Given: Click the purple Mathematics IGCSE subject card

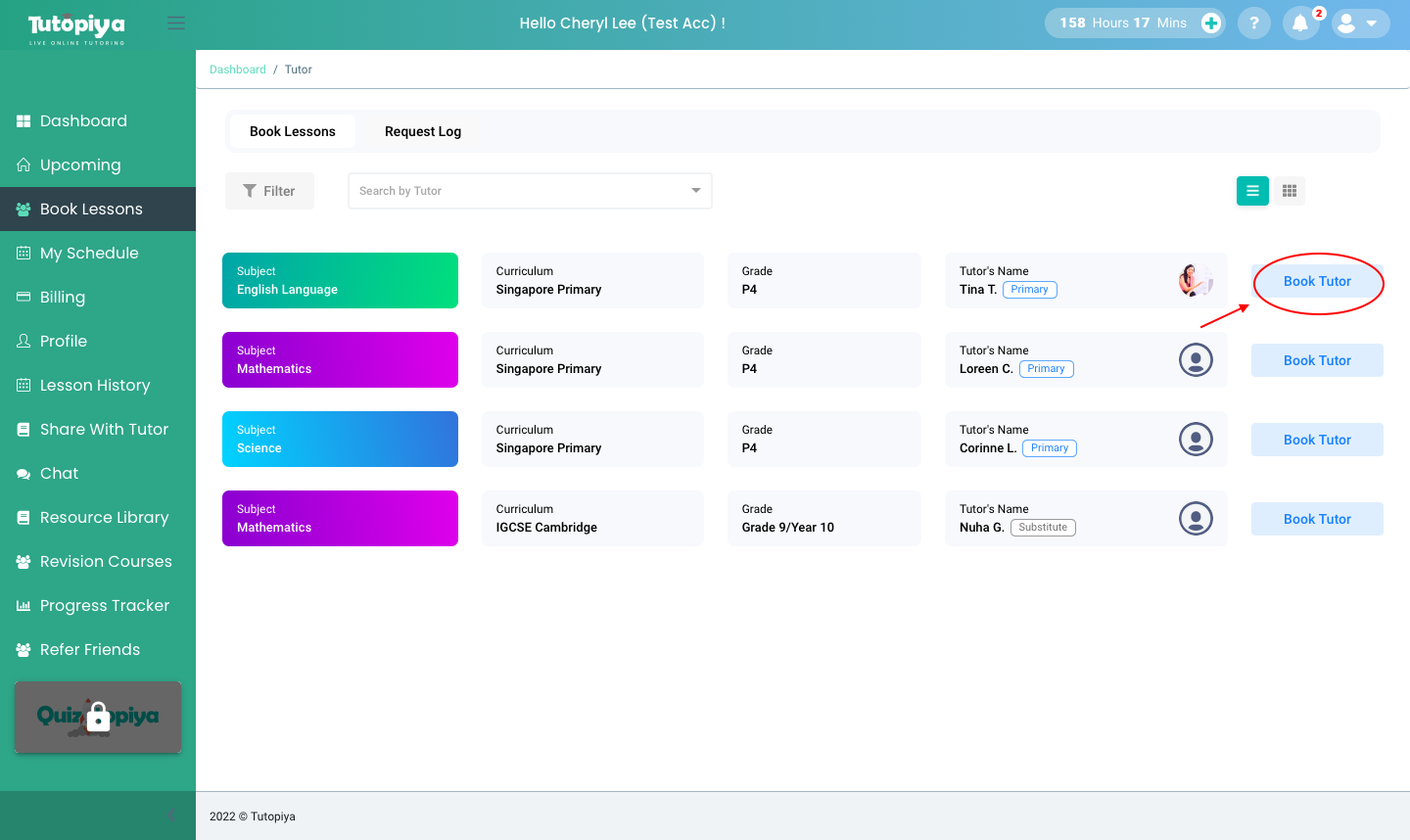Looking at the screenshot, I should coord(340,519).
